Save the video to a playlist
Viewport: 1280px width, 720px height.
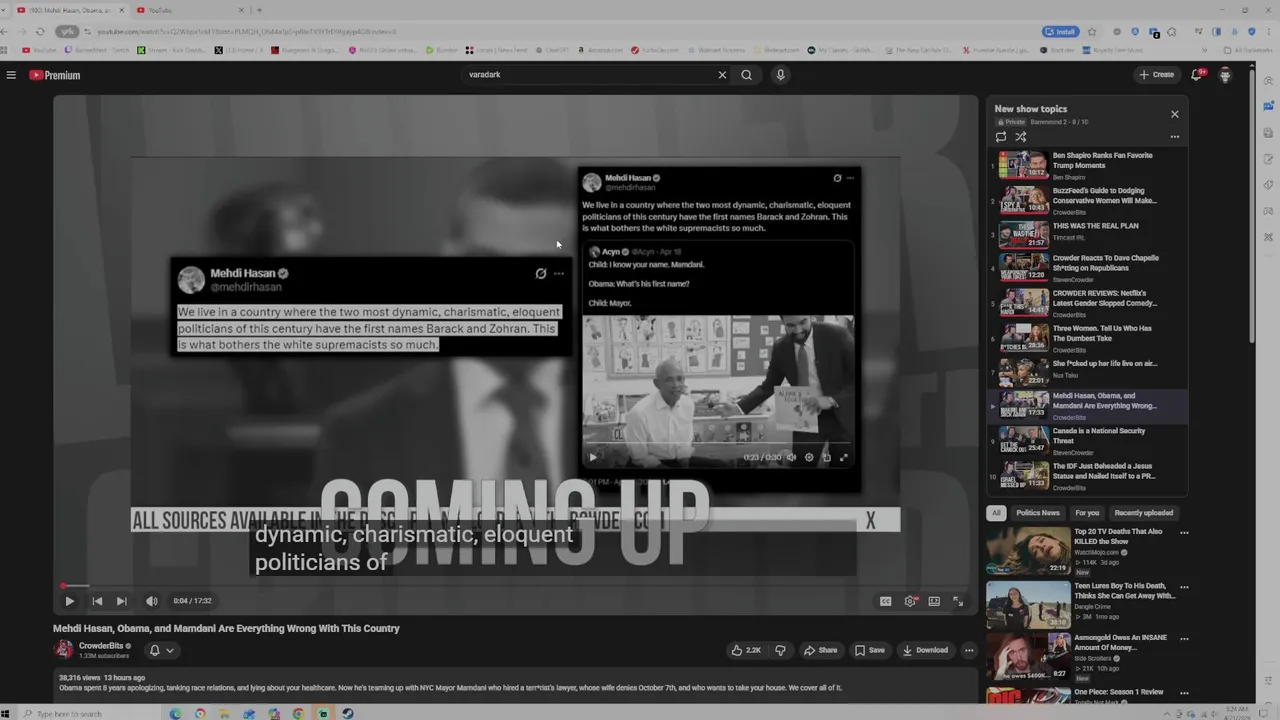(x=869, y=650)
